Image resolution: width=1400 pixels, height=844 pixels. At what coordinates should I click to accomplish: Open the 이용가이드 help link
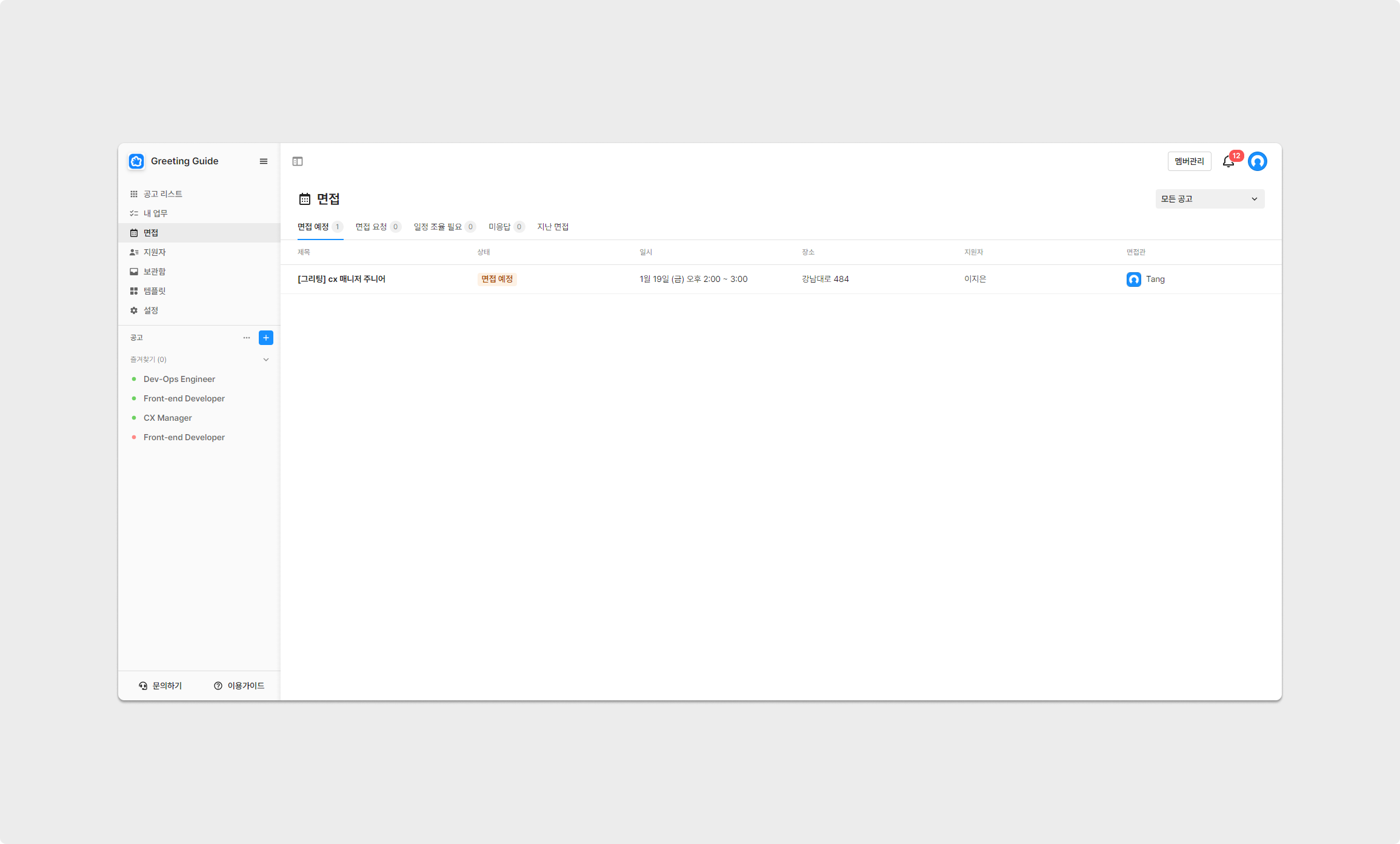click(239, 686)
